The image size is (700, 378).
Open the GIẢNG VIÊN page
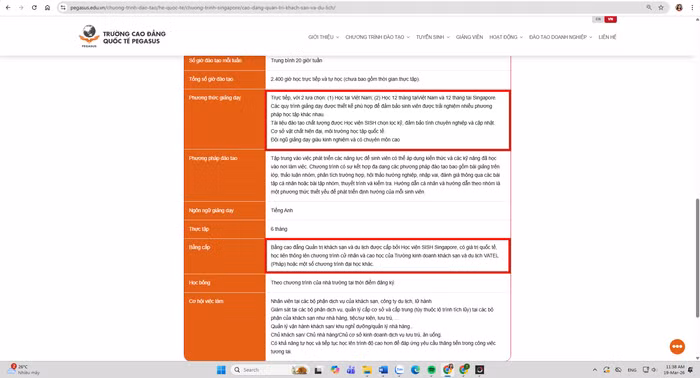click(469, 37)
